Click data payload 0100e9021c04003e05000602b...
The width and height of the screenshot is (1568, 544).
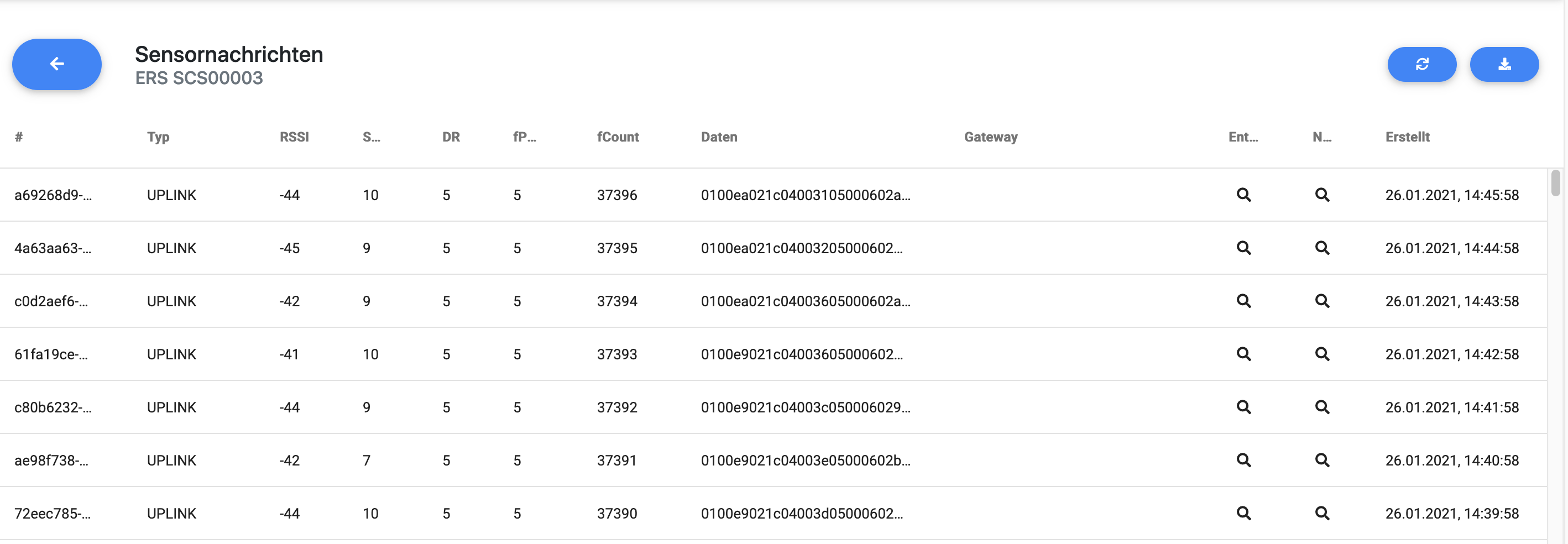[804, 461]
